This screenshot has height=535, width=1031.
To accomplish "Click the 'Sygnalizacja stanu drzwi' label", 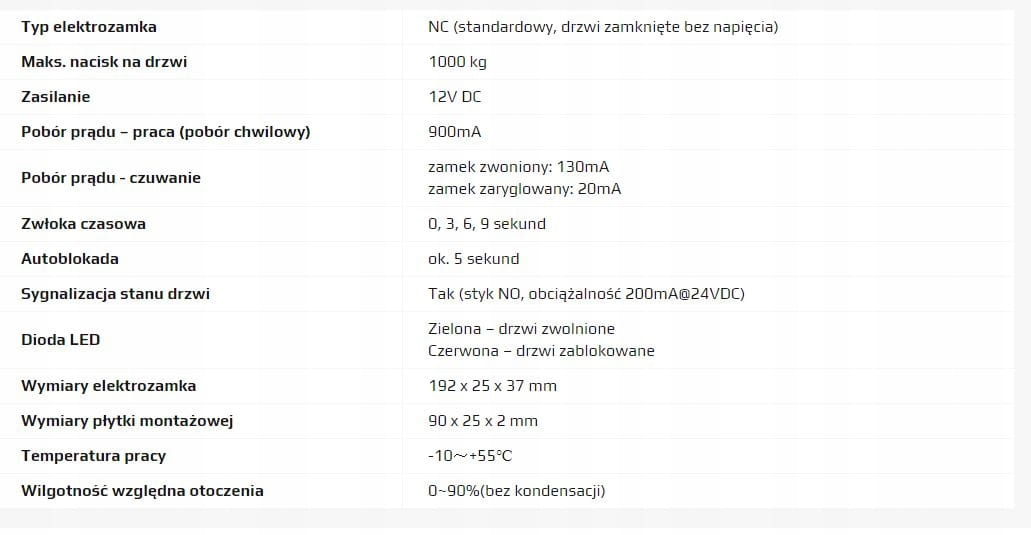I will 115,294.
